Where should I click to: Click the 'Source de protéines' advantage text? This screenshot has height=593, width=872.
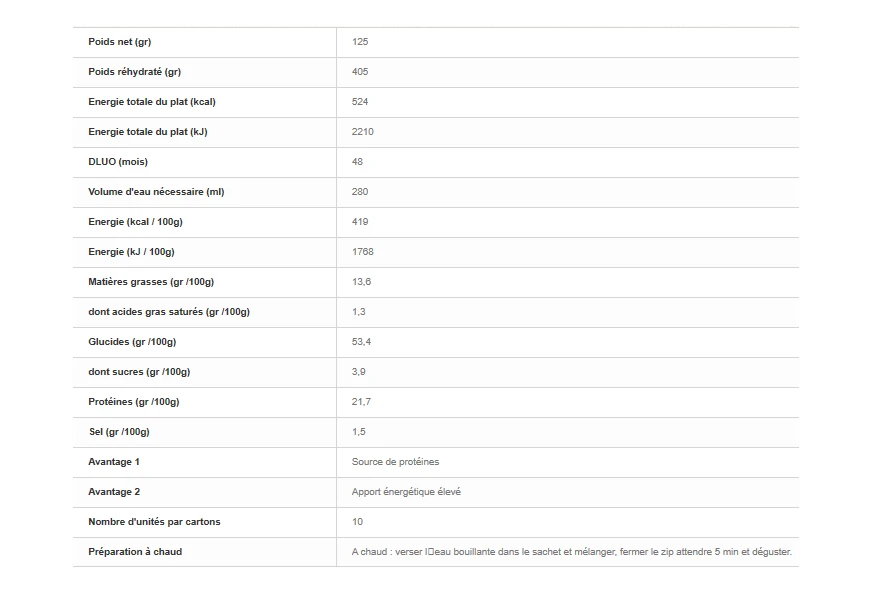(x=395, y=462)
